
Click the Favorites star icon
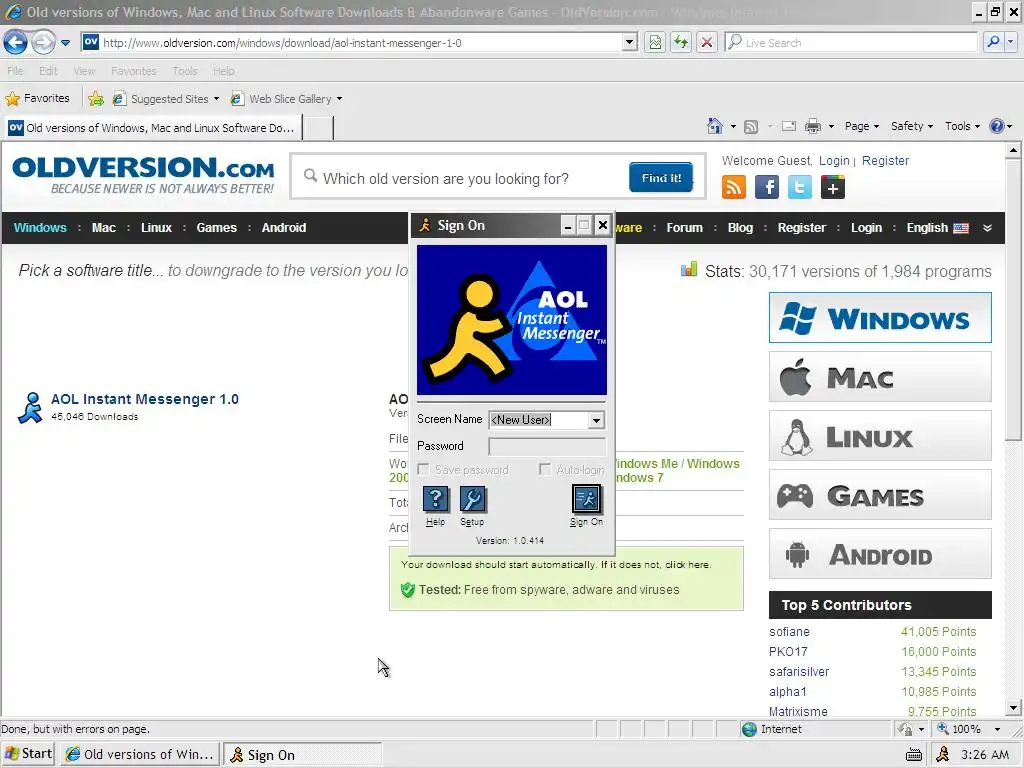tap(12, 99)
